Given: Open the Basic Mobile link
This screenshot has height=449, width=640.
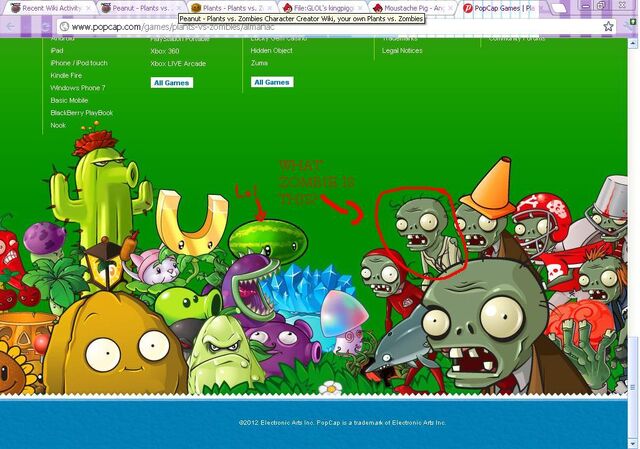Looking at the screenshot, I should point(69,100).
